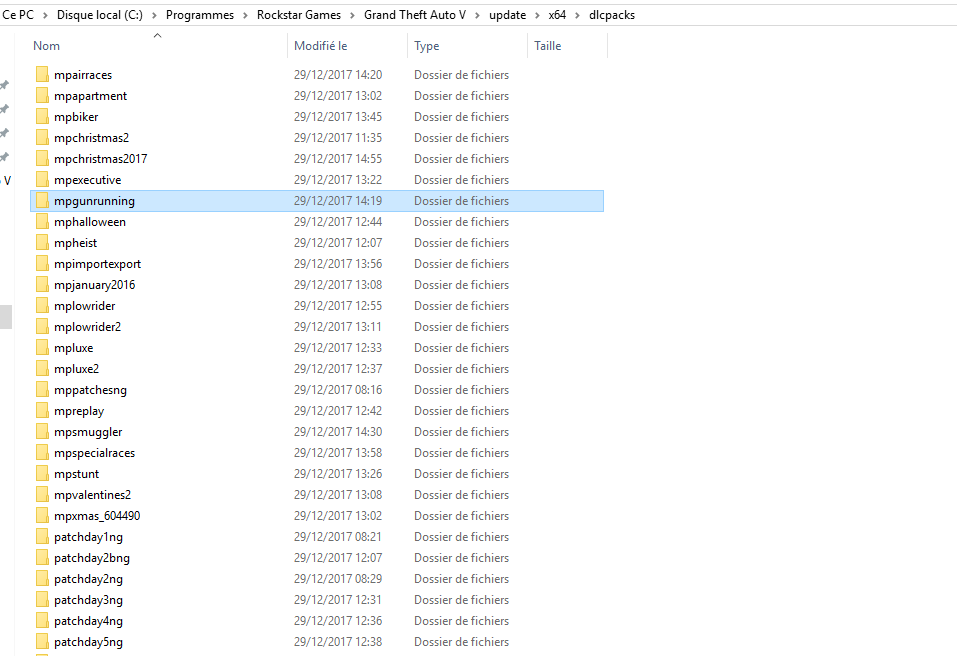Click date 29/12/2017 08:16 of mppatchesng
The height and width of the screenshot is (661, 957).
click(338, 389)
